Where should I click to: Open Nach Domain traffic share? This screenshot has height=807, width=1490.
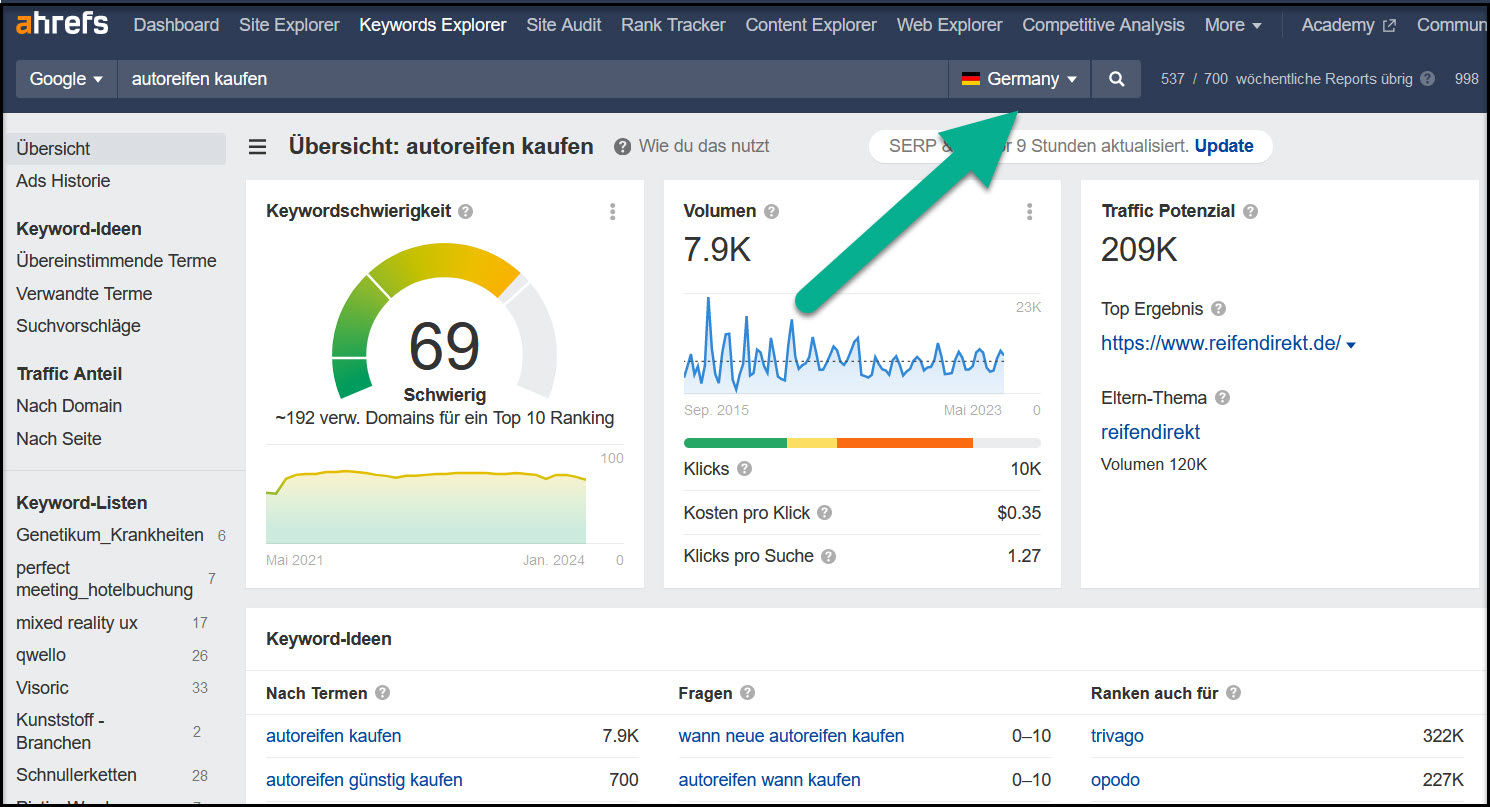(x=69, y=406)
